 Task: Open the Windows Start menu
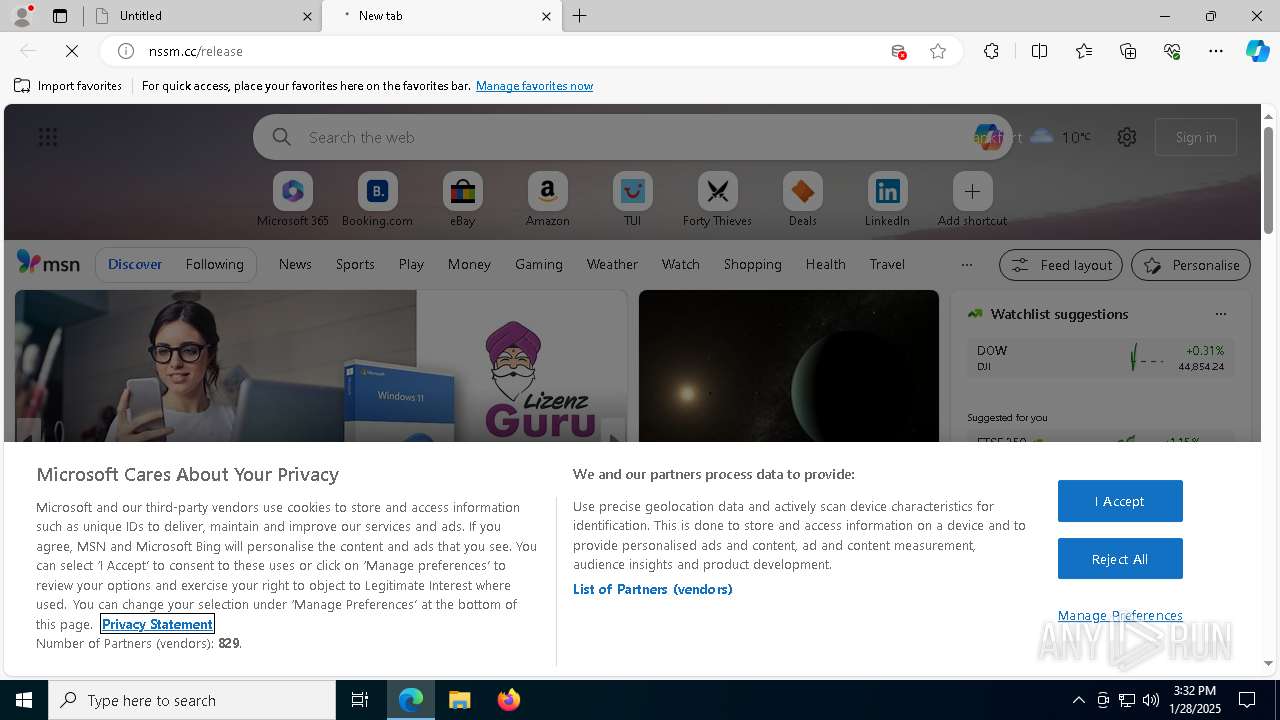pyautogui.click(x=24, y=700)
